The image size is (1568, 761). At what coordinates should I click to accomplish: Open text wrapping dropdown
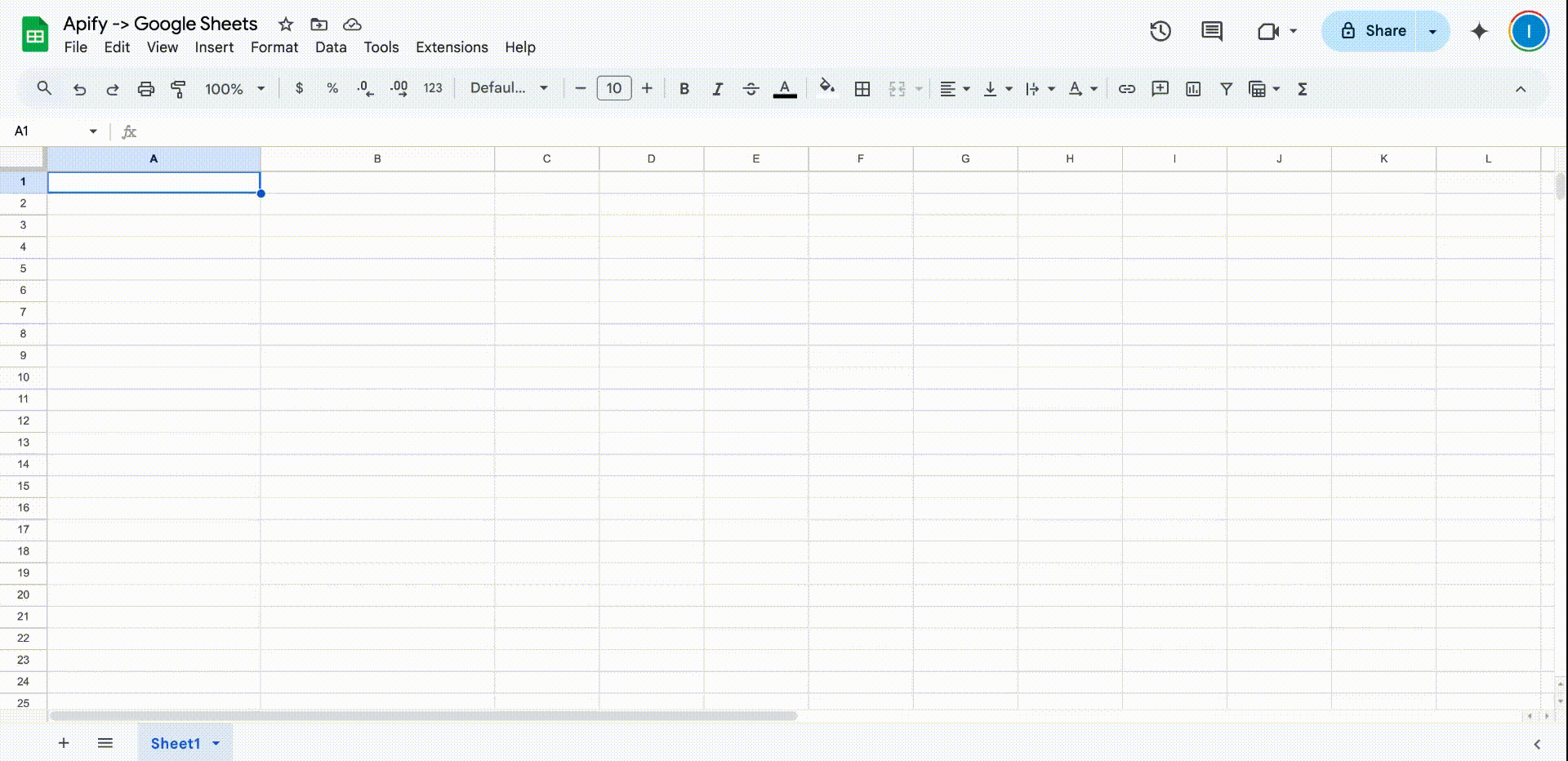click(1040, 89)
